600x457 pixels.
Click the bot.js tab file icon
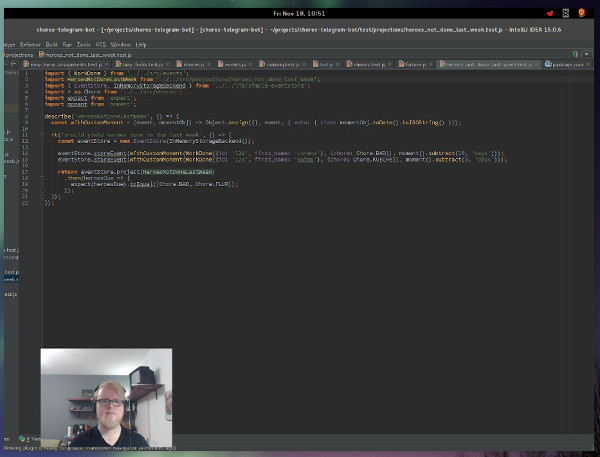pyautogui.click(x=316, y=64)
